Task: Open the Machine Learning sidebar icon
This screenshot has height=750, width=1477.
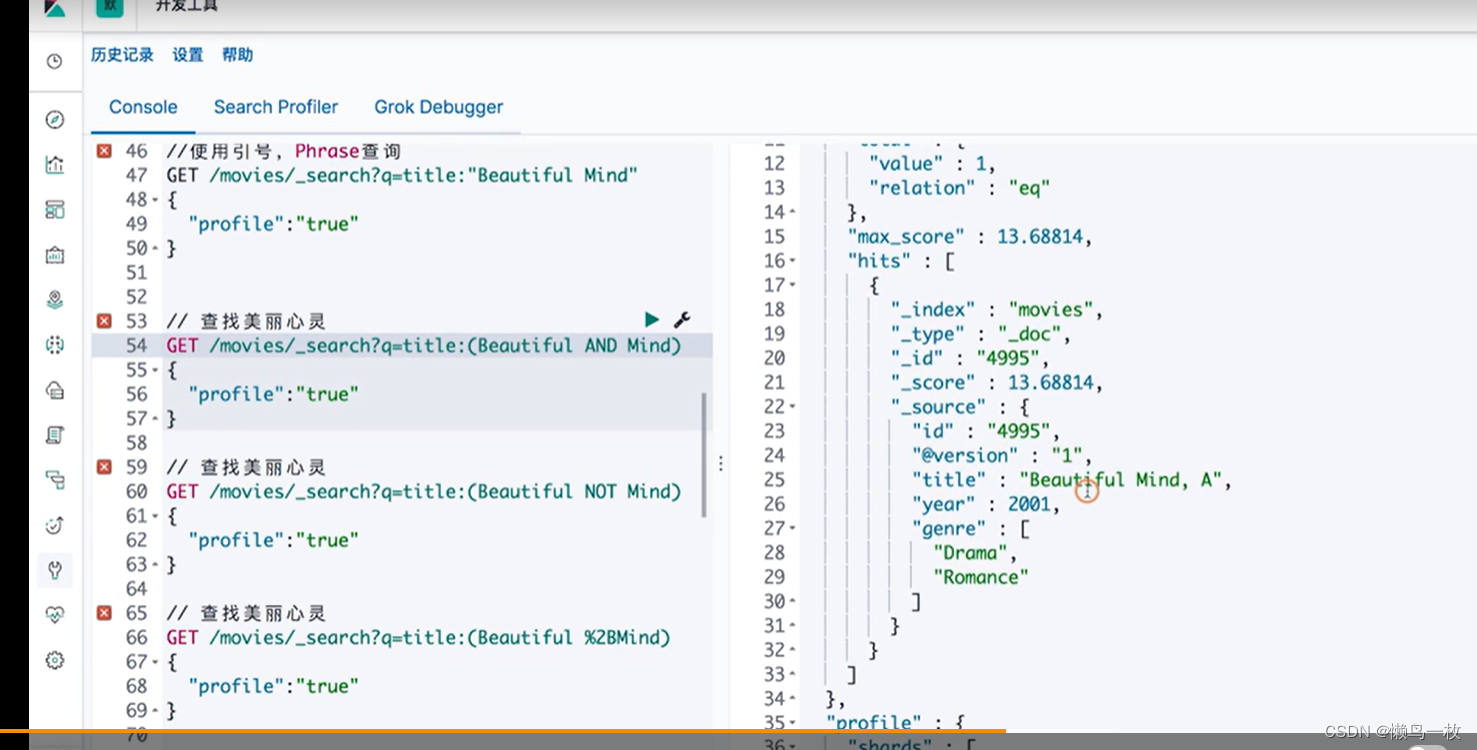Action: coord(55,345)
